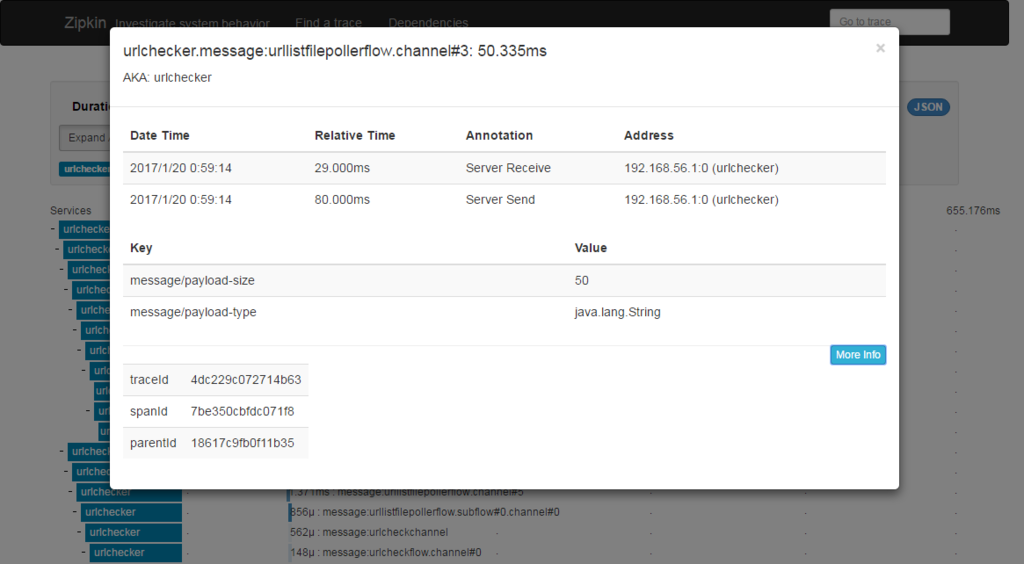Click the Server Send annotation row

[504, 200]
